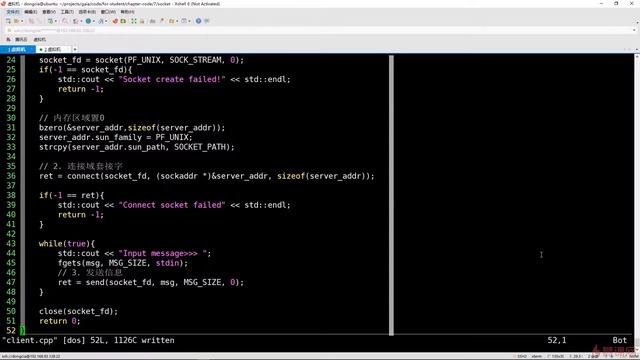The height and width of the screenshot is (360, 640).
Task: Open the 窗口(W) menu
Action: (108, 12)
